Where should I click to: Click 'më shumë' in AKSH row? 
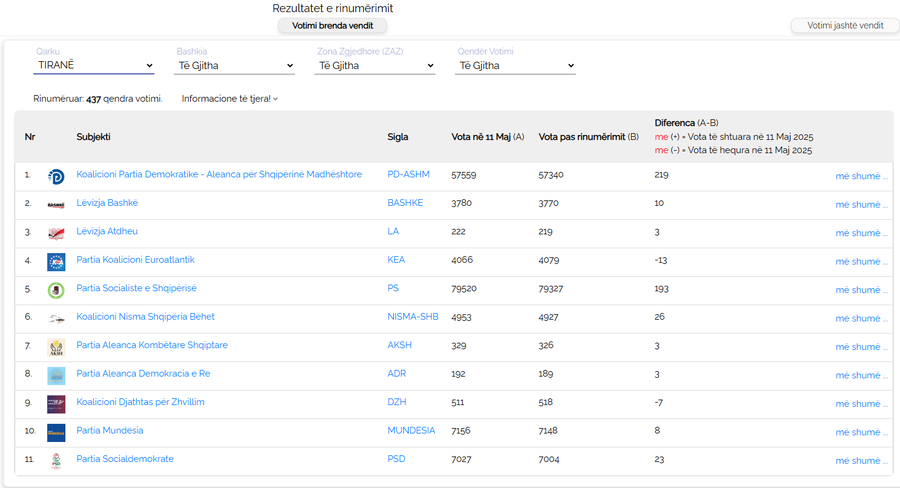pos(862,347)
